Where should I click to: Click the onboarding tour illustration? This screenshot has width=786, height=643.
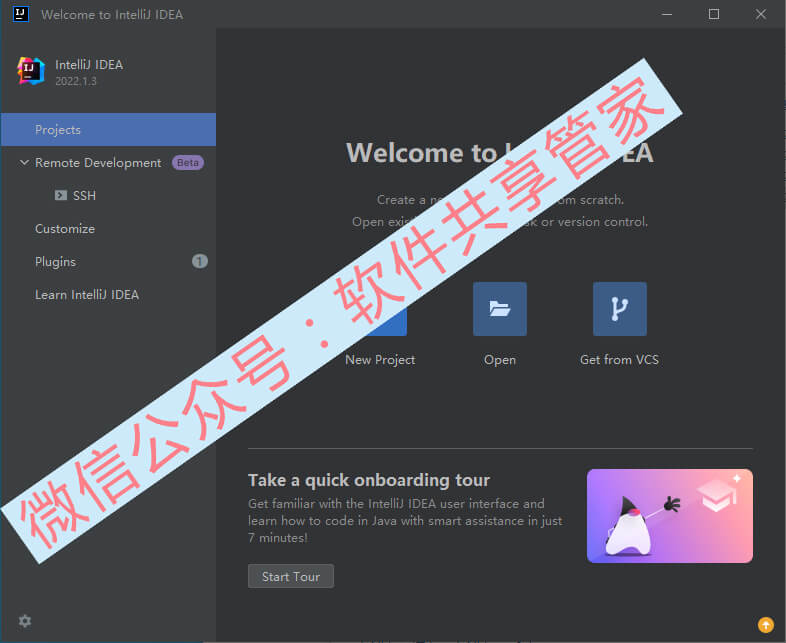(x=670, y=516)
